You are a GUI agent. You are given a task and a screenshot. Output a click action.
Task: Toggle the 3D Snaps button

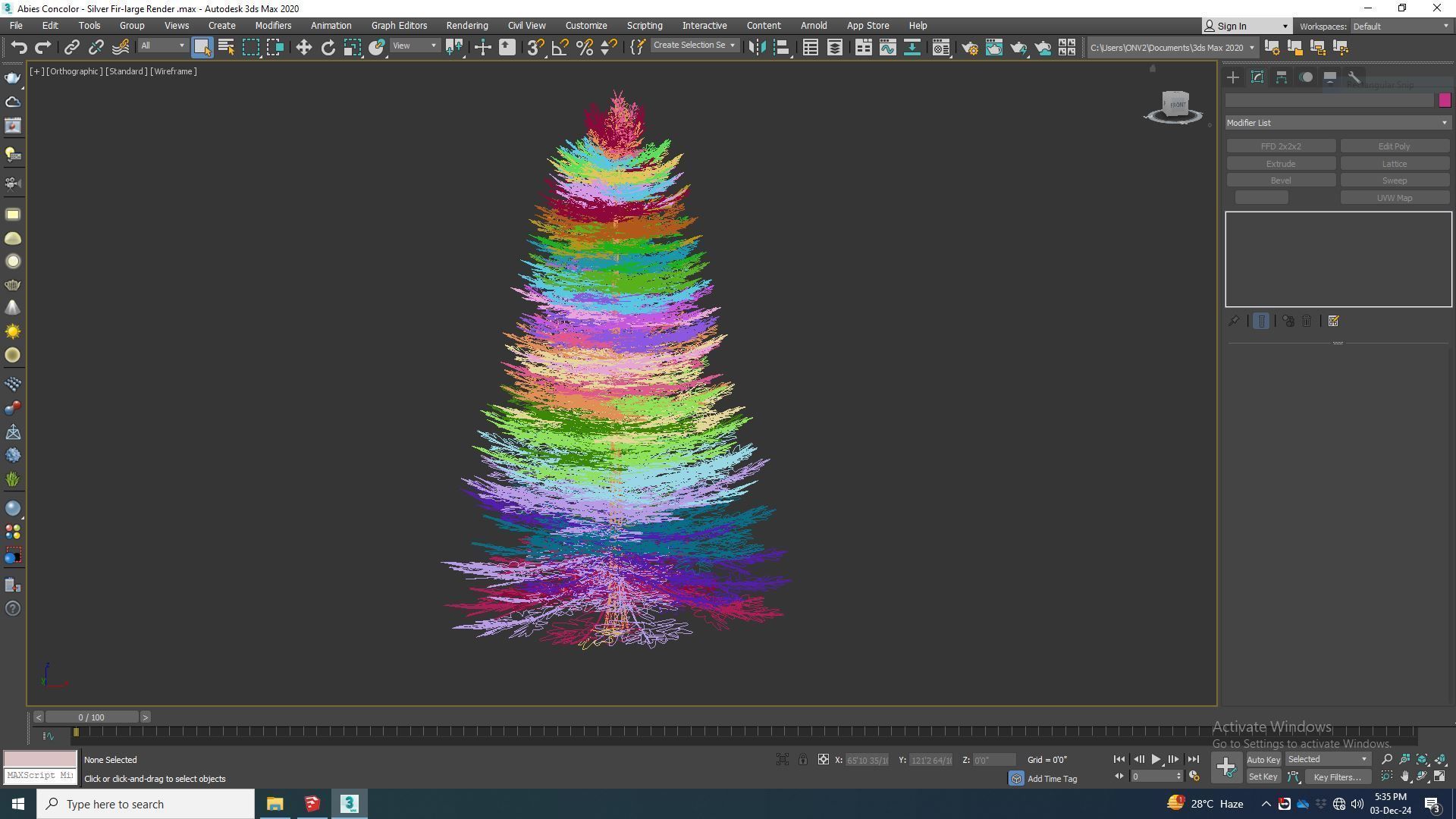(x=535, y=47)
